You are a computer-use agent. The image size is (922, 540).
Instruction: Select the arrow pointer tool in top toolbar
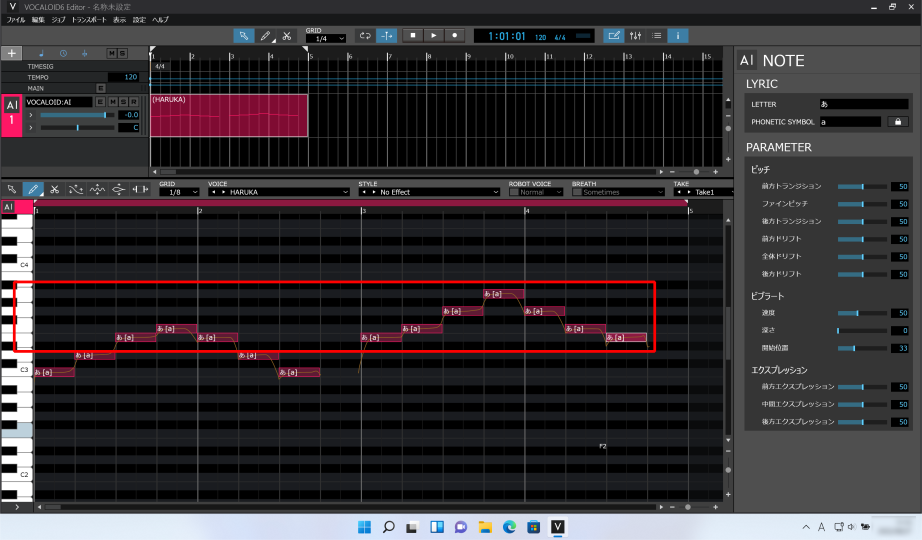243,35
